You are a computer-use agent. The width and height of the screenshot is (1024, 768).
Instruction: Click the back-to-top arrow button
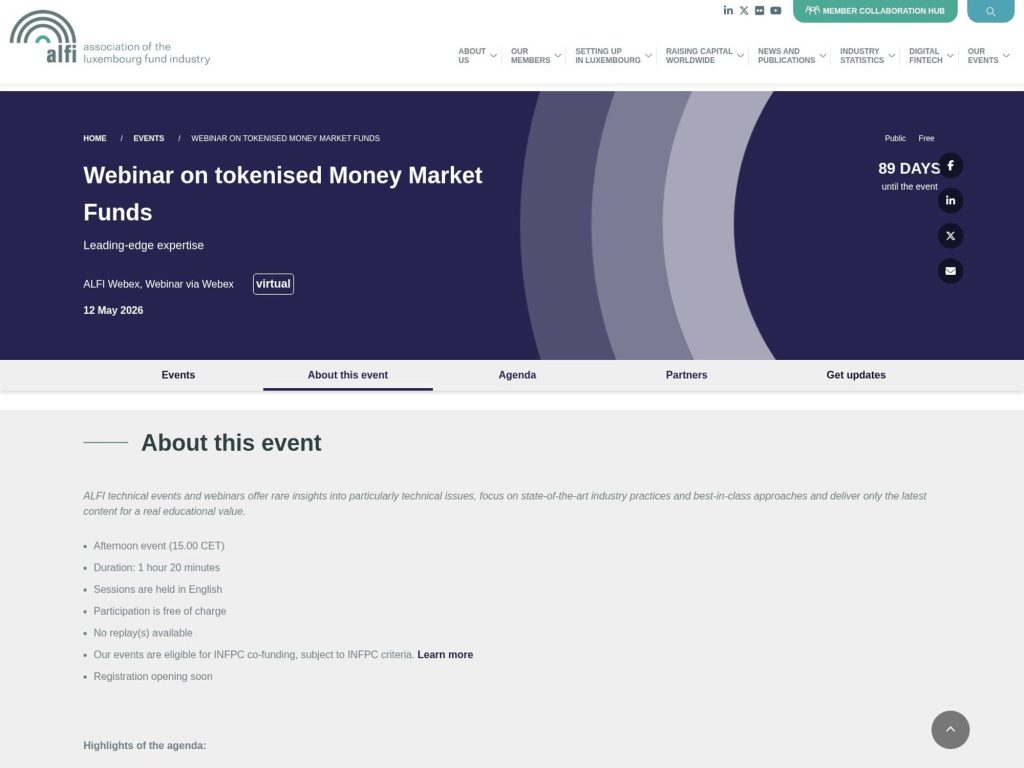pos(950,730)
